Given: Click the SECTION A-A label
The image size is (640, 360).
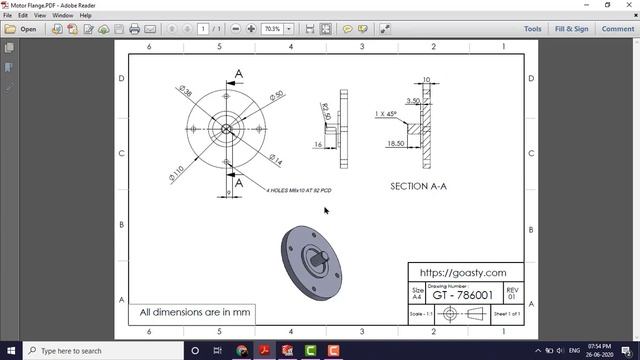Looking at the screenshot, I should [418, 187].
